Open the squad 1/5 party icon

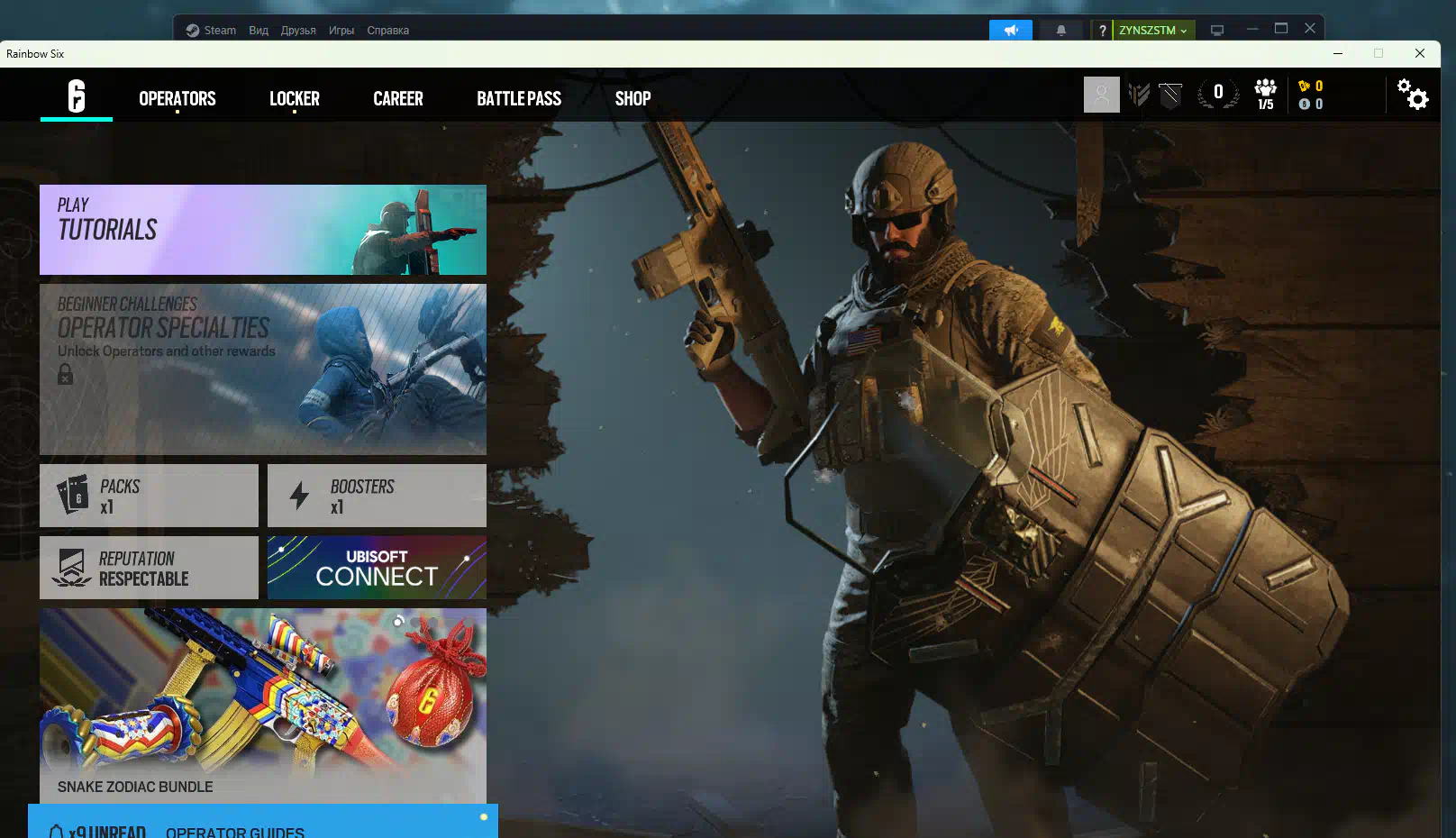tap(1266, 94)
